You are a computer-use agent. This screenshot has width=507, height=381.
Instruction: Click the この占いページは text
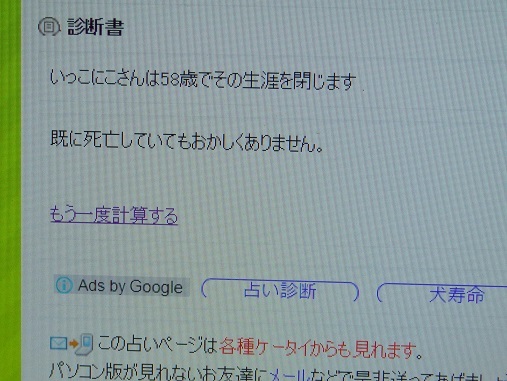[158, 344]
